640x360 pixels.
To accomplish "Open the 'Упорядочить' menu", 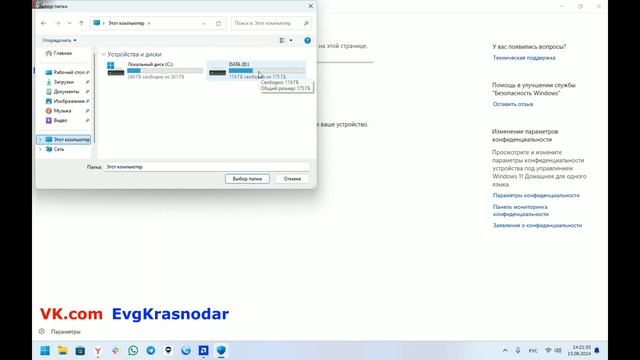I will coord(60,40).
